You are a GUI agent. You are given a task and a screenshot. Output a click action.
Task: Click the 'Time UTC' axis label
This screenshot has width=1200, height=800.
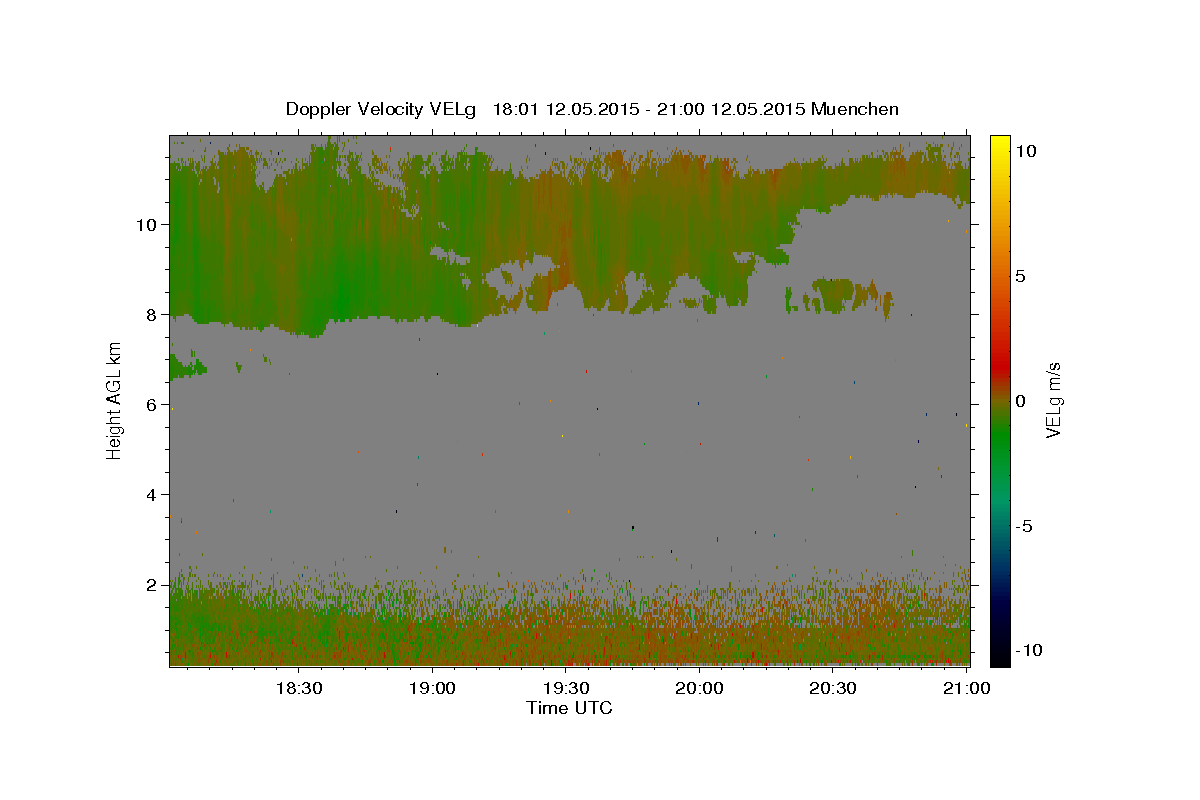[x=569, y=708]
